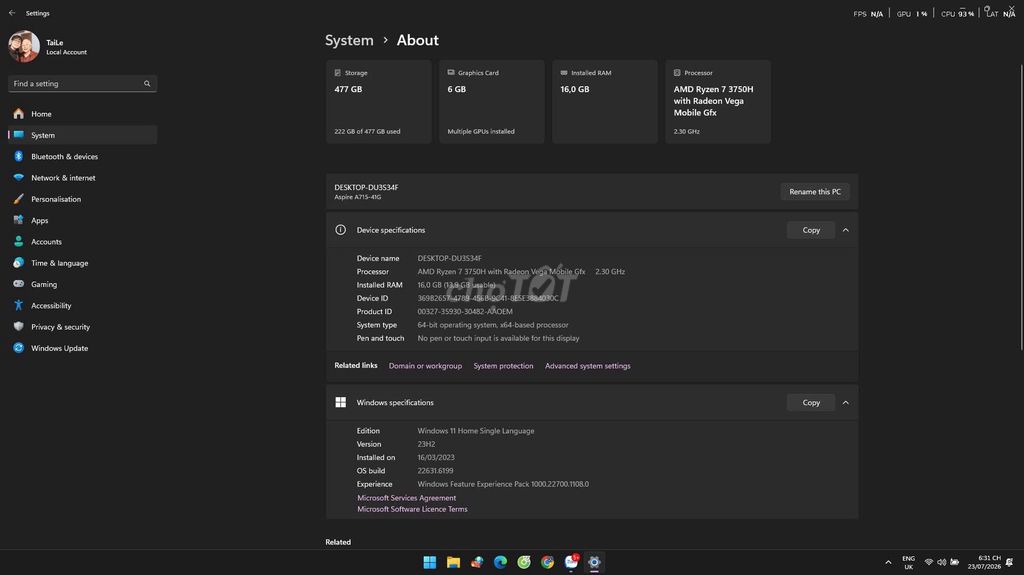Open the Installed RAM card
The image size is (1024, 575).
pos(605,101)
